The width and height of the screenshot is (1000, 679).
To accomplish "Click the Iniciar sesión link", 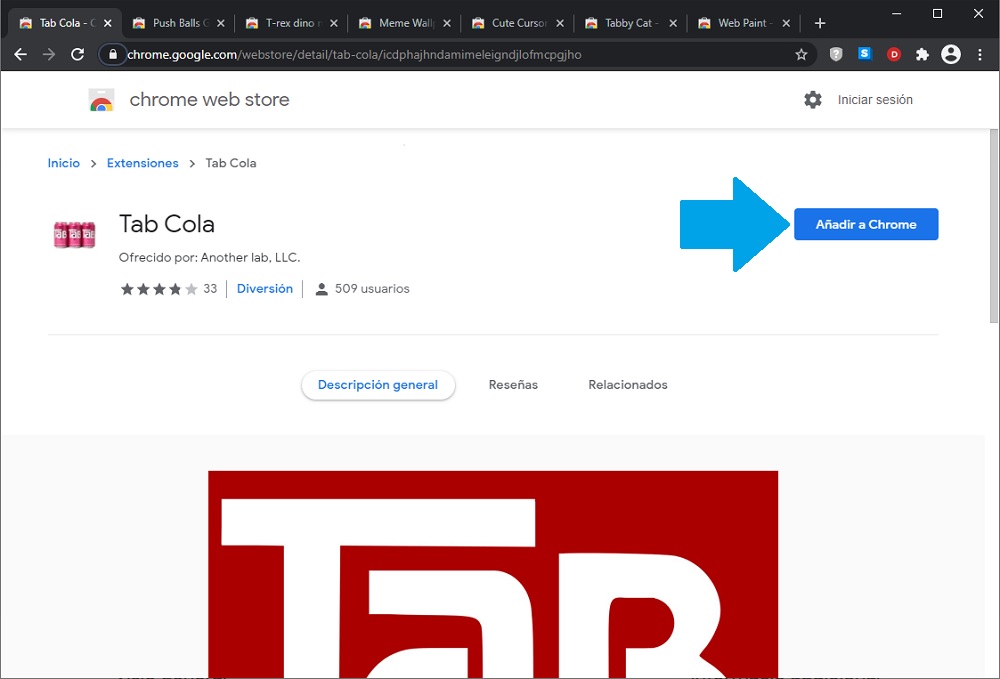I will (875, 100).
